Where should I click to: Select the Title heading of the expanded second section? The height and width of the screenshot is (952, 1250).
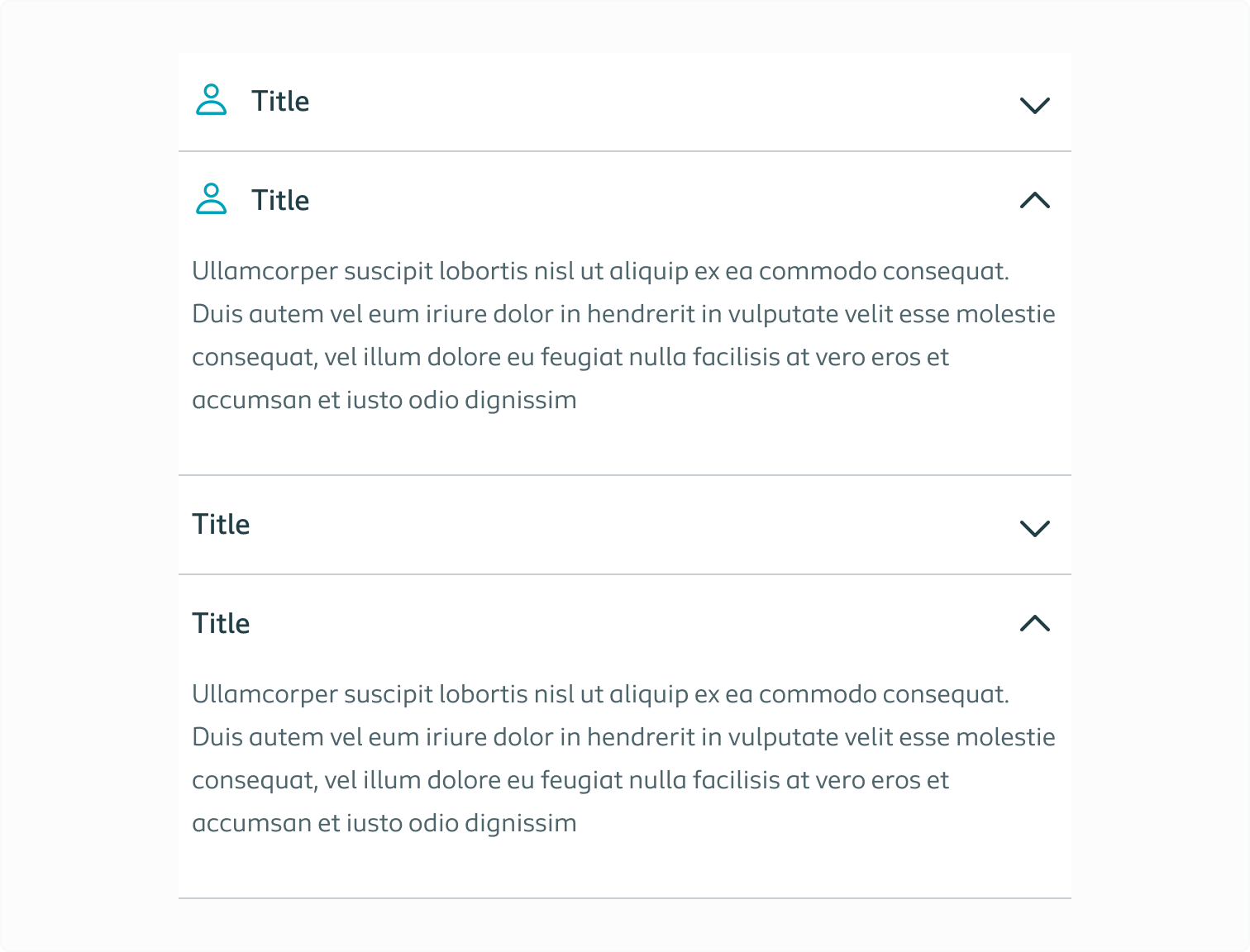(x=280, y=199)
